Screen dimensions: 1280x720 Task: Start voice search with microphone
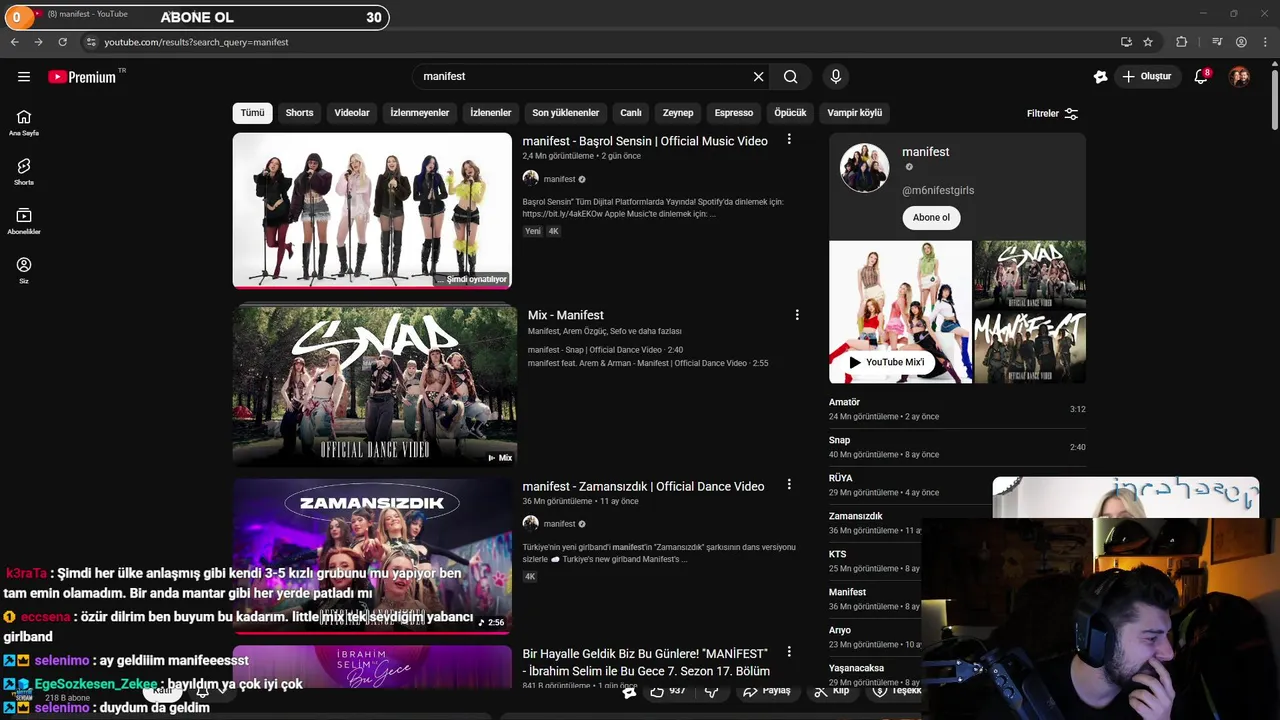pyautogui.click(x=836, y=76)
